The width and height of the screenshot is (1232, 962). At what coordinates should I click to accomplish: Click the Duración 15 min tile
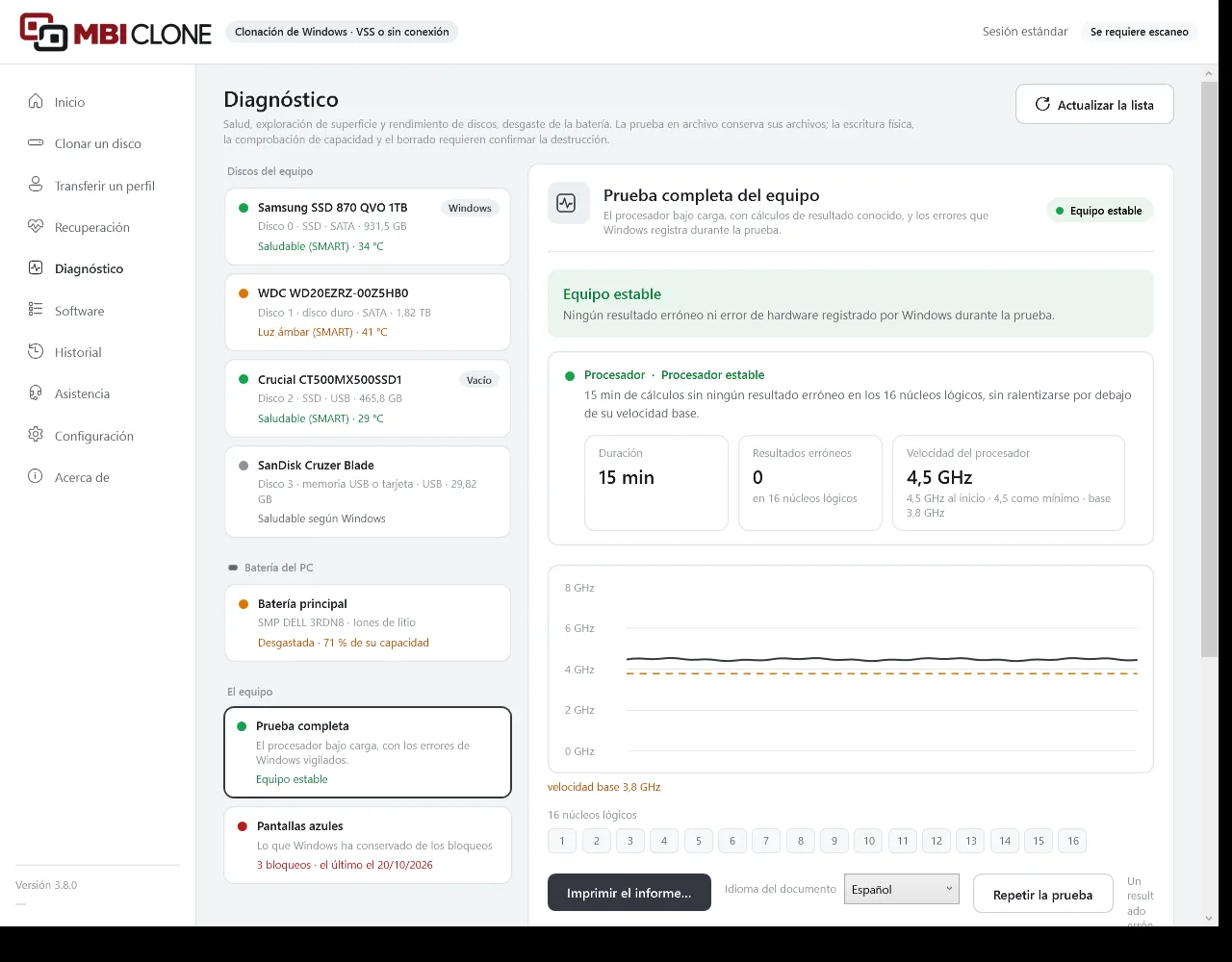(x=656, y=483)
